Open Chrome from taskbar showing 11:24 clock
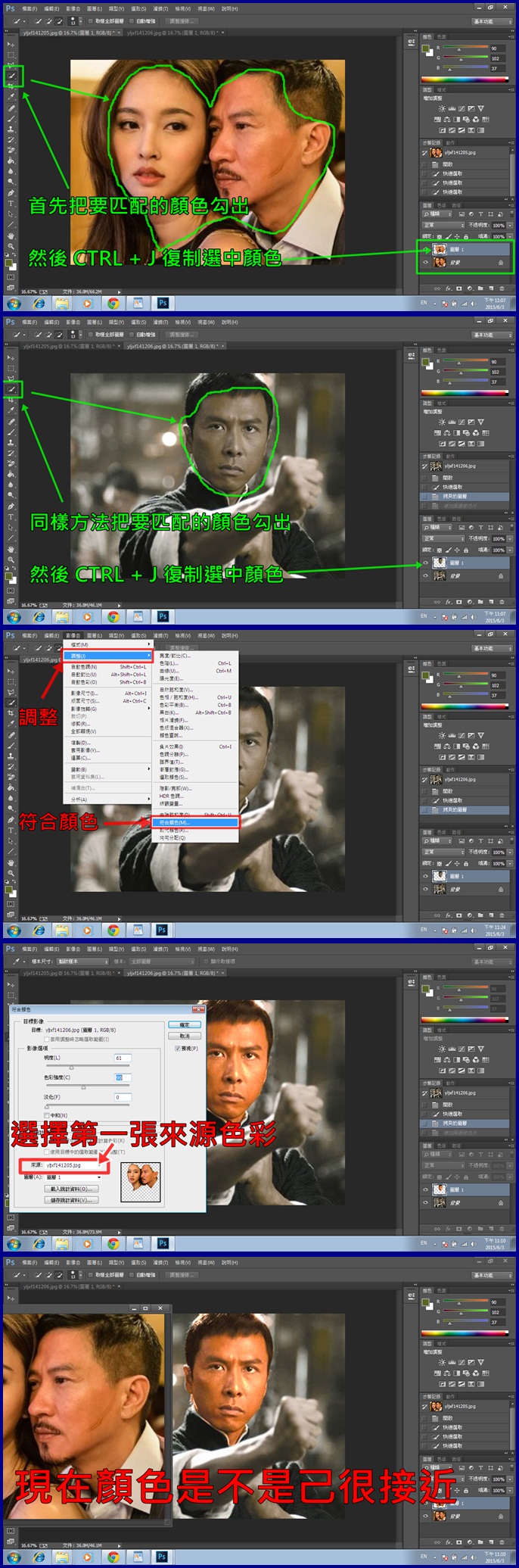 (x=113, y=930)
